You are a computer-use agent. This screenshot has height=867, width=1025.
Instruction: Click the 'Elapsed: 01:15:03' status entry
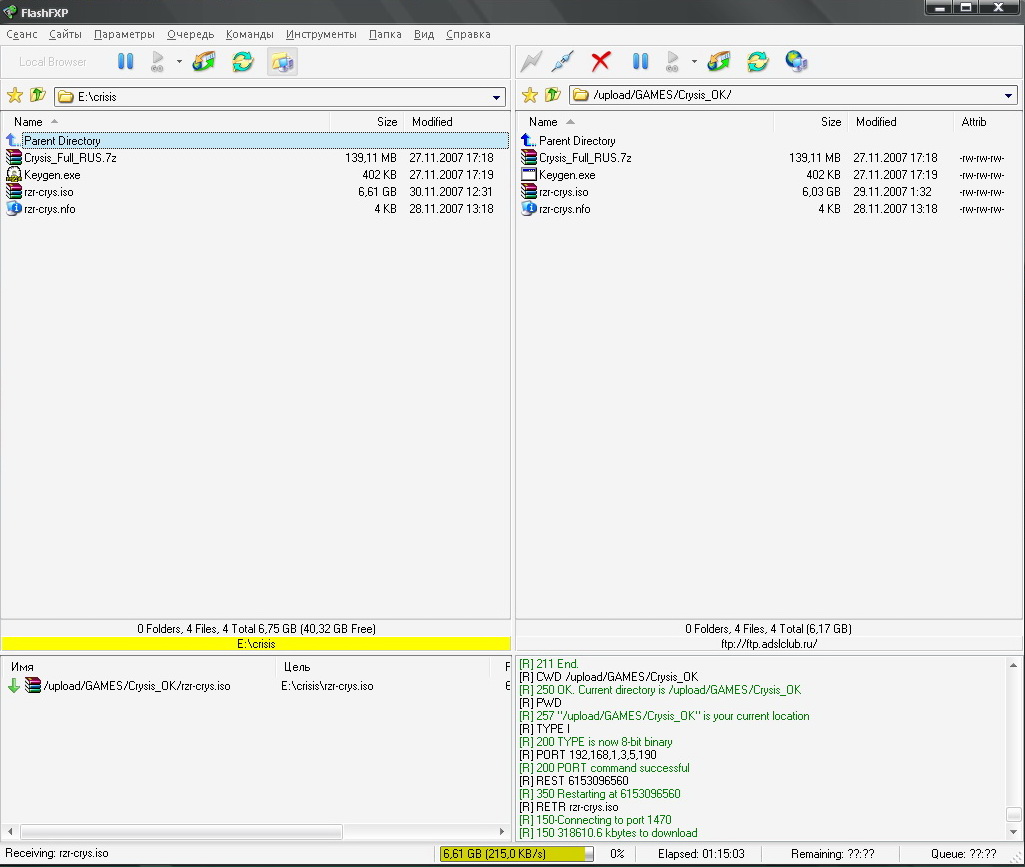tap(701, 853)
